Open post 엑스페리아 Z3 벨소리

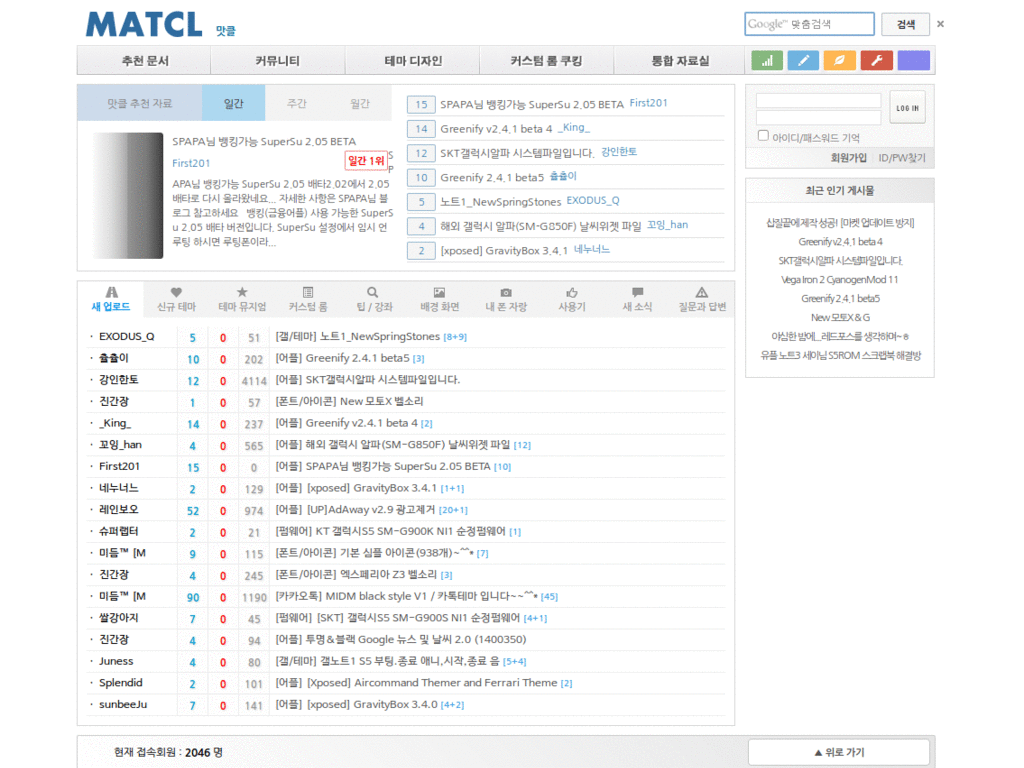pyautogui.click(x=356, y=574)
